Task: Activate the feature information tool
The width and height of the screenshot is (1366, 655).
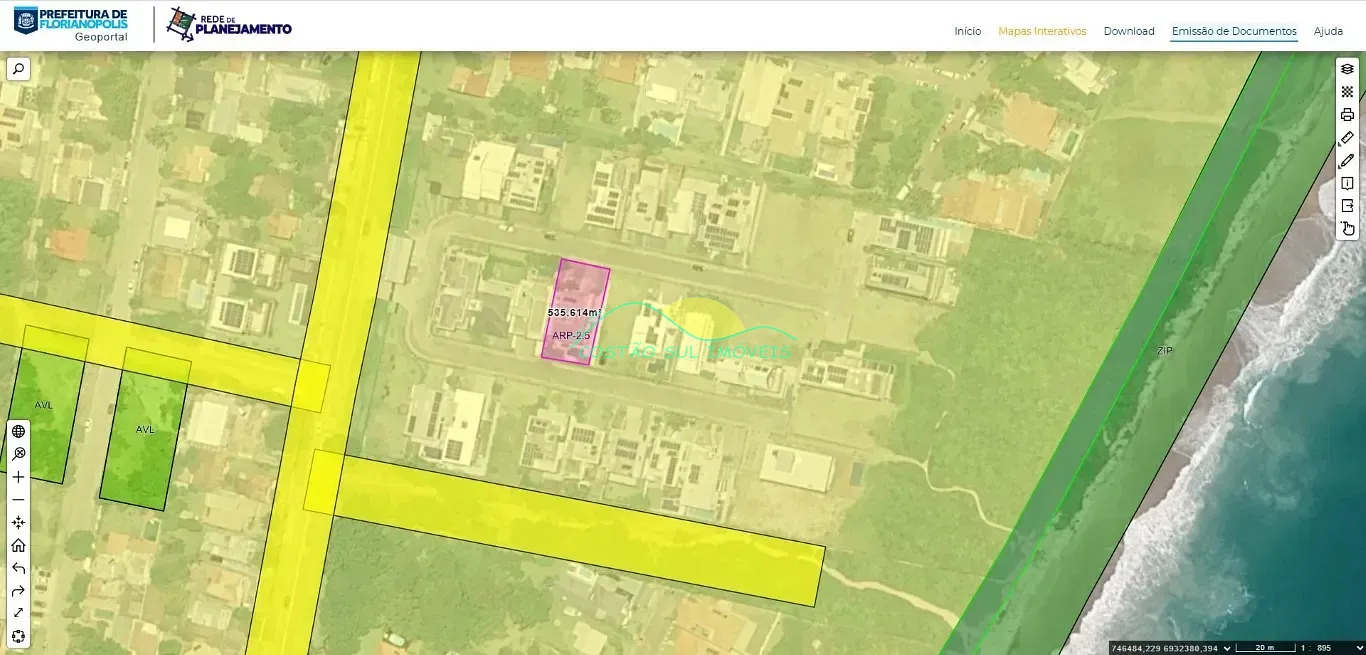Action: click(x=1347, y=183)
